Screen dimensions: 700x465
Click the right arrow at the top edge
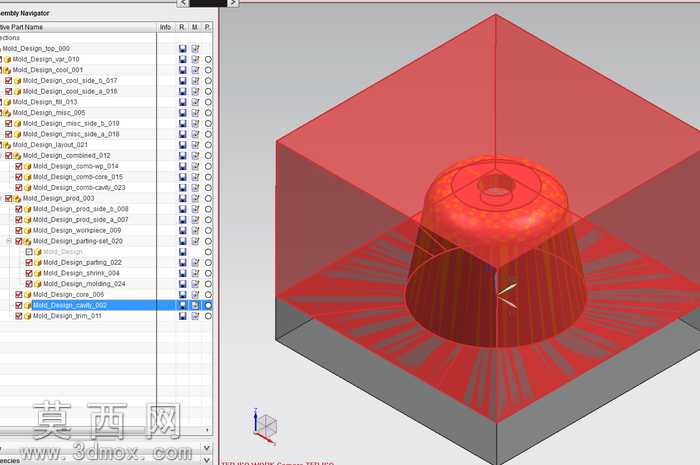233,3
